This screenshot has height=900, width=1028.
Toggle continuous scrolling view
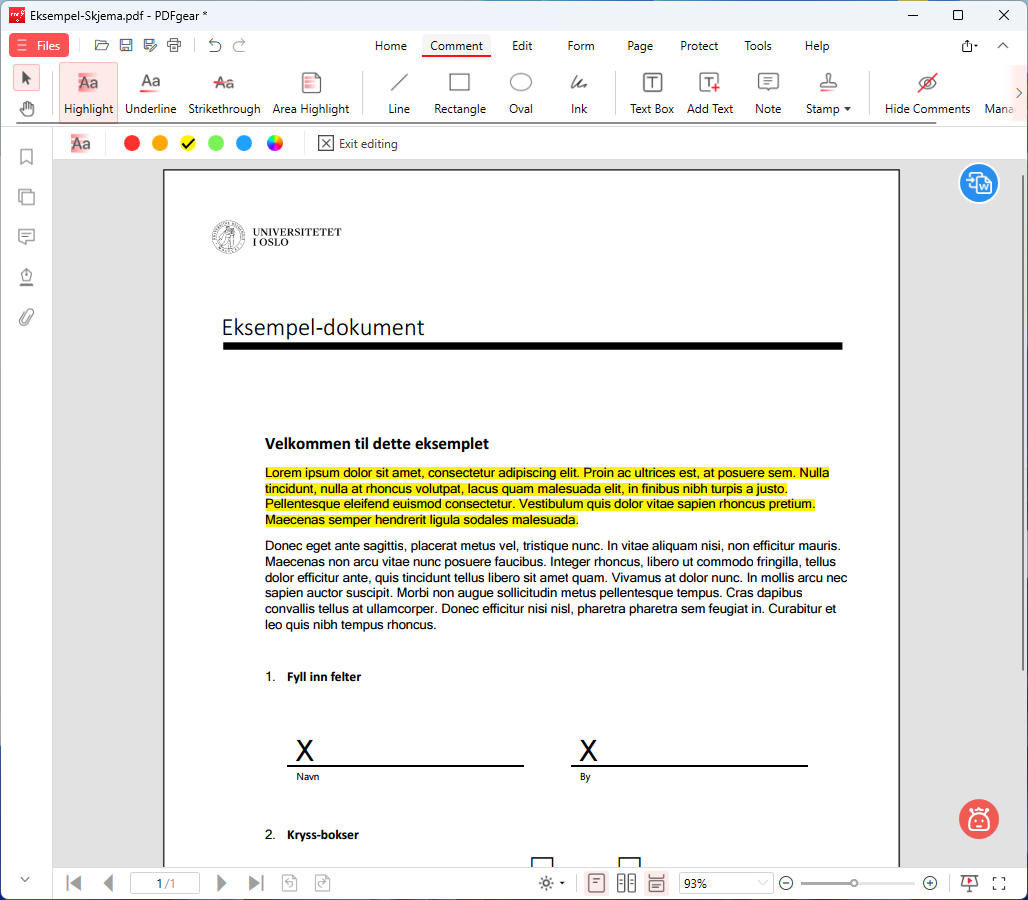tap(656, 883)
